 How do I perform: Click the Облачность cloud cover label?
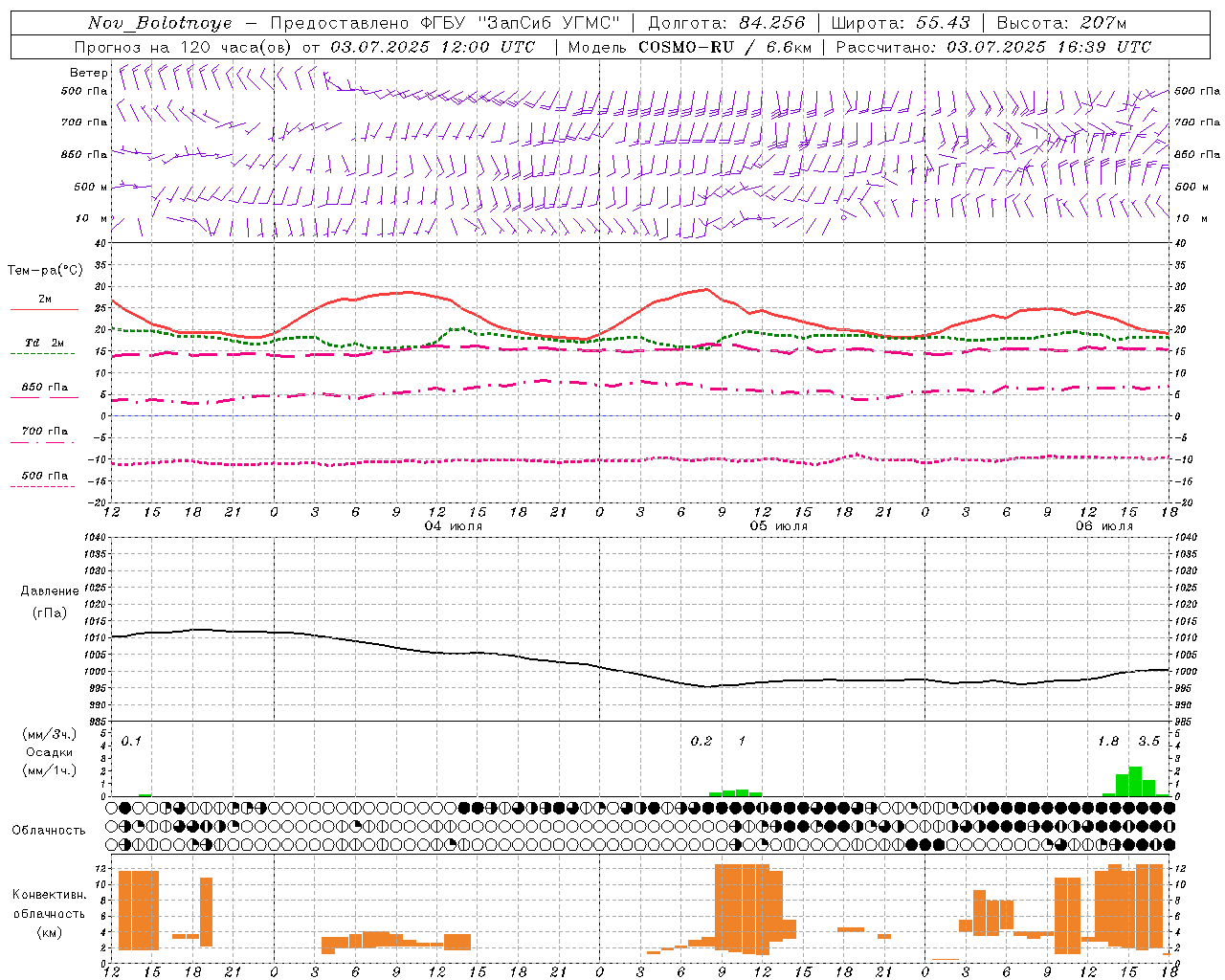point(49,830)
